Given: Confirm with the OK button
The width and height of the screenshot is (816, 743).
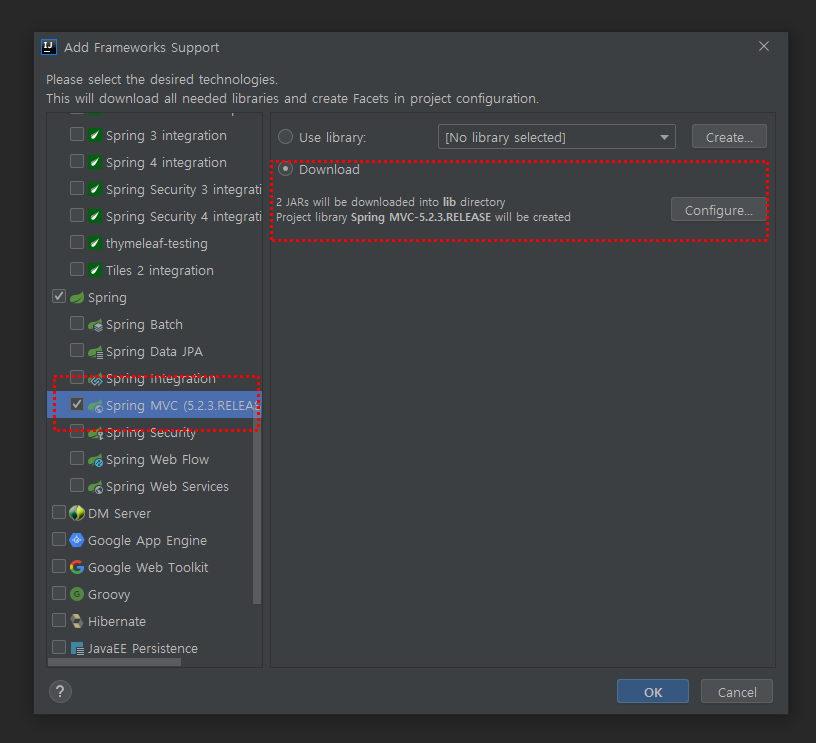Looking at the screenshot, I should [653, 691].
